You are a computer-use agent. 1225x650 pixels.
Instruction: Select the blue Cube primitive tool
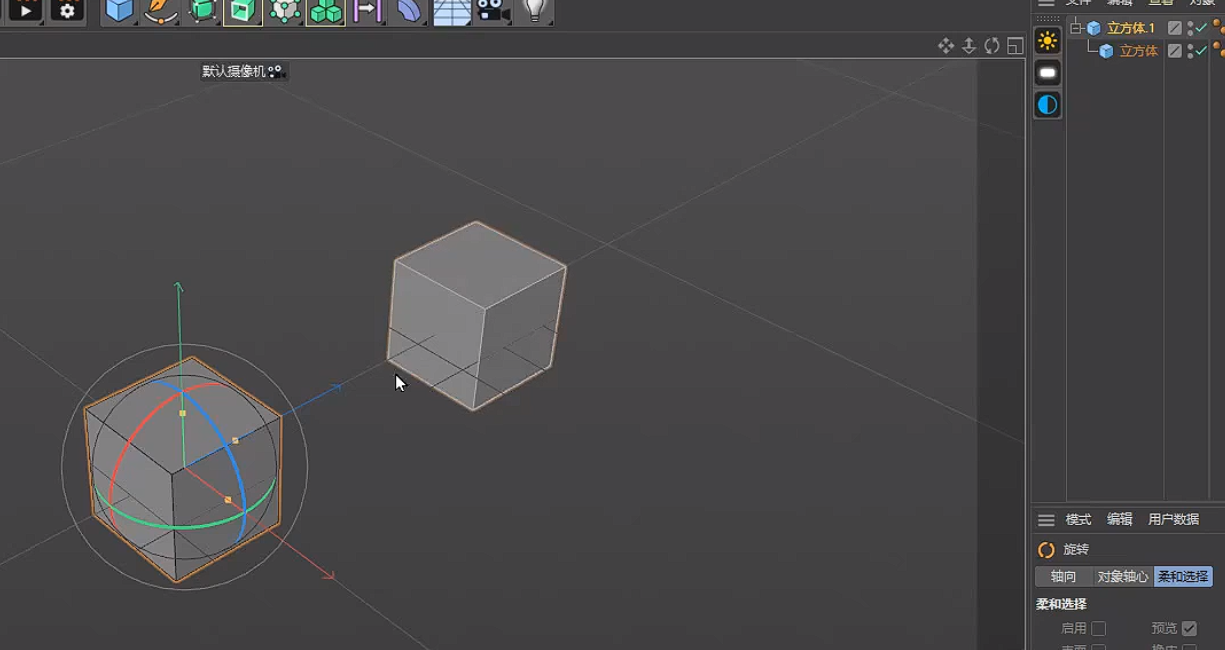[x=119, y=11]
